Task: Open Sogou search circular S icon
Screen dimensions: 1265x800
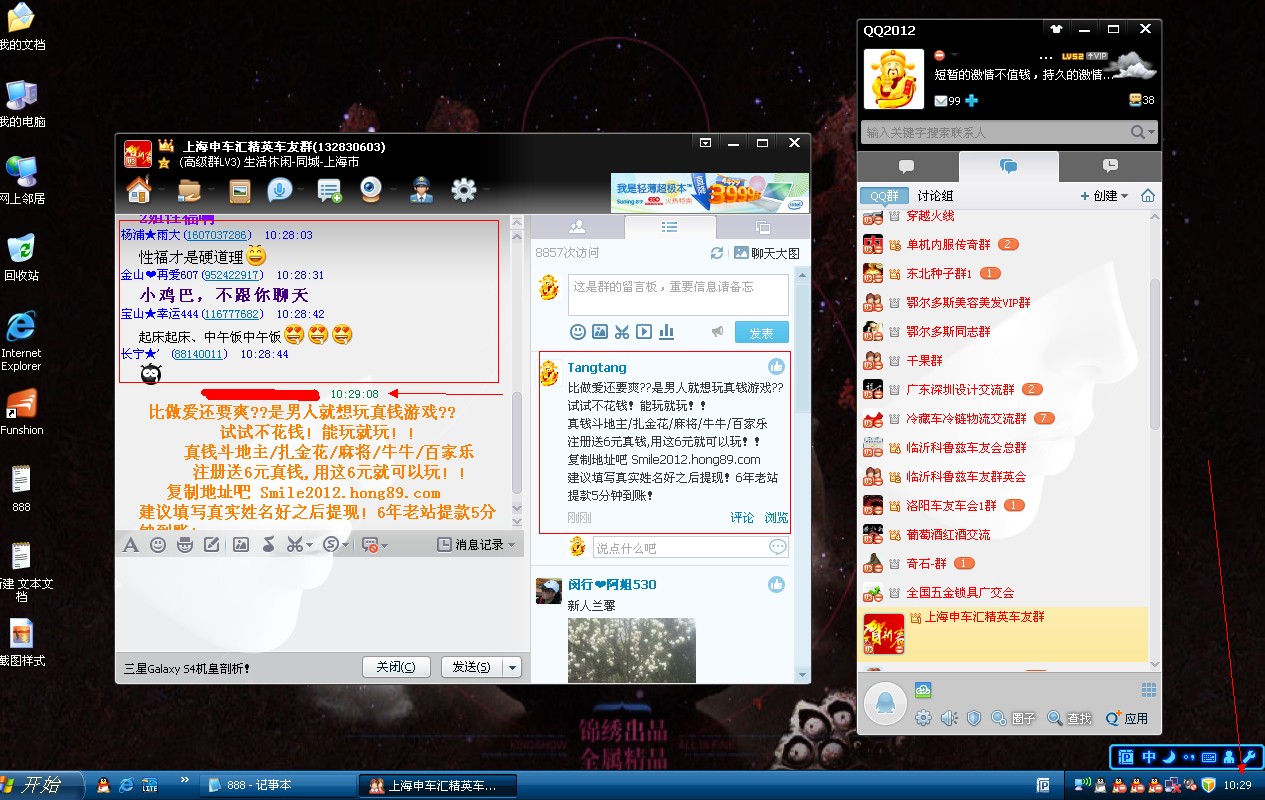Action: [x=331, y=545]
